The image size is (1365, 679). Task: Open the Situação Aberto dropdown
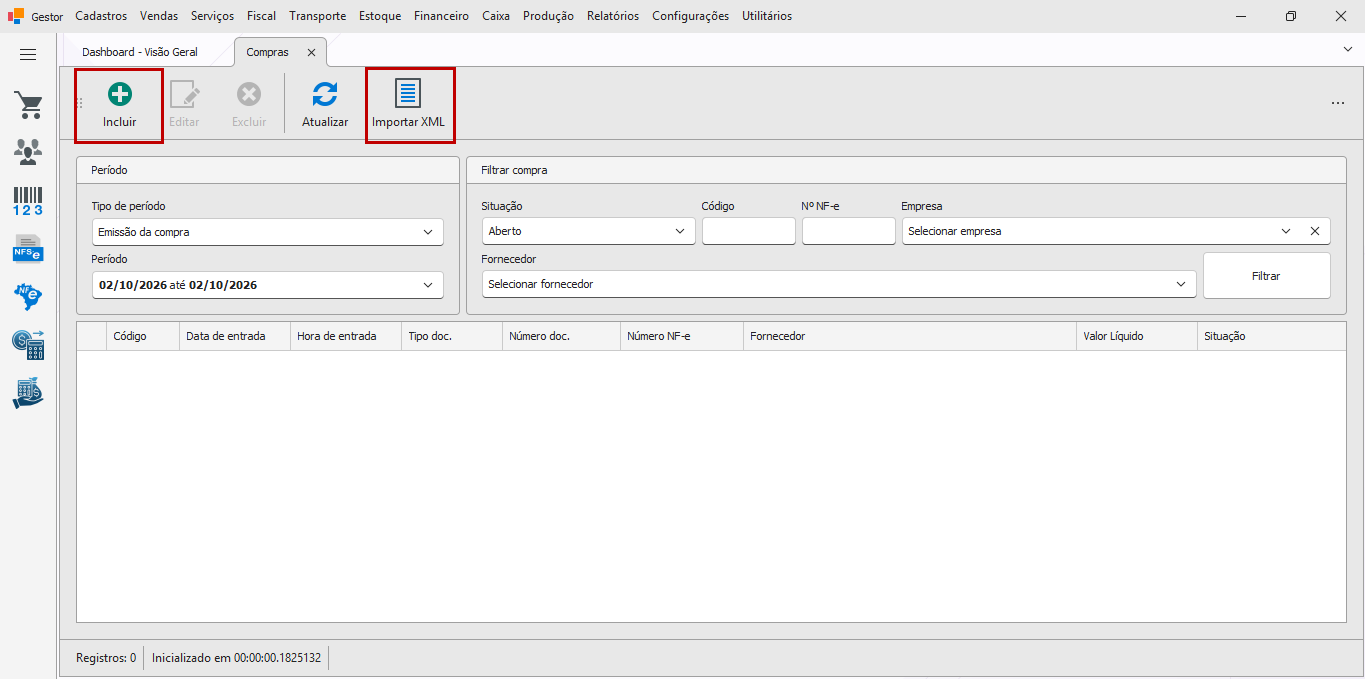[588, 231]
